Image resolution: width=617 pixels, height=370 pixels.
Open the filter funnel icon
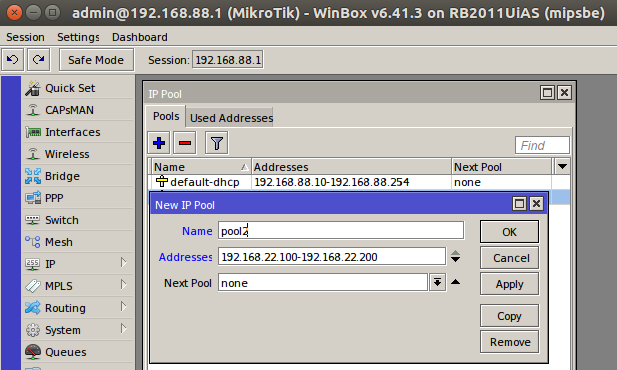pos(216,143)
